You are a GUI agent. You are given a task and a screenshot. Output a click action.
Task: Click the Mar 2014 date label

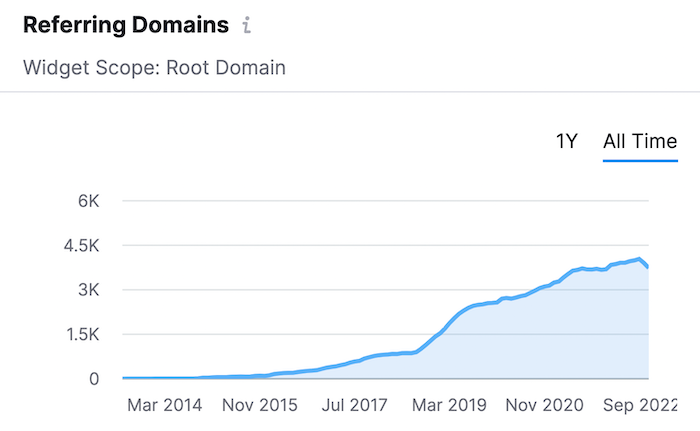(x=165, y=406)
